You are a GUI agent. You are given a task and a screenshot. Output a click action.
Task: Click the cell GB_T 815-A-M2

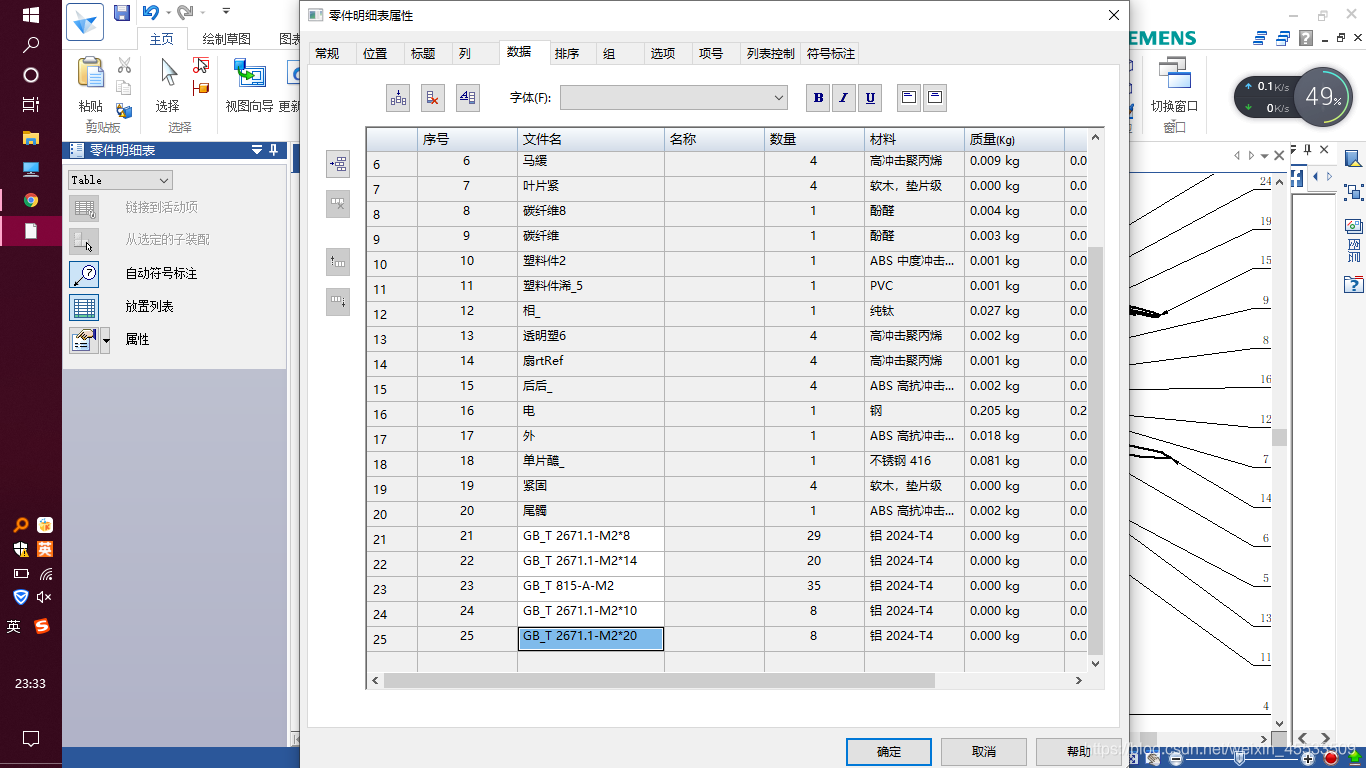(x=591, y=589)
